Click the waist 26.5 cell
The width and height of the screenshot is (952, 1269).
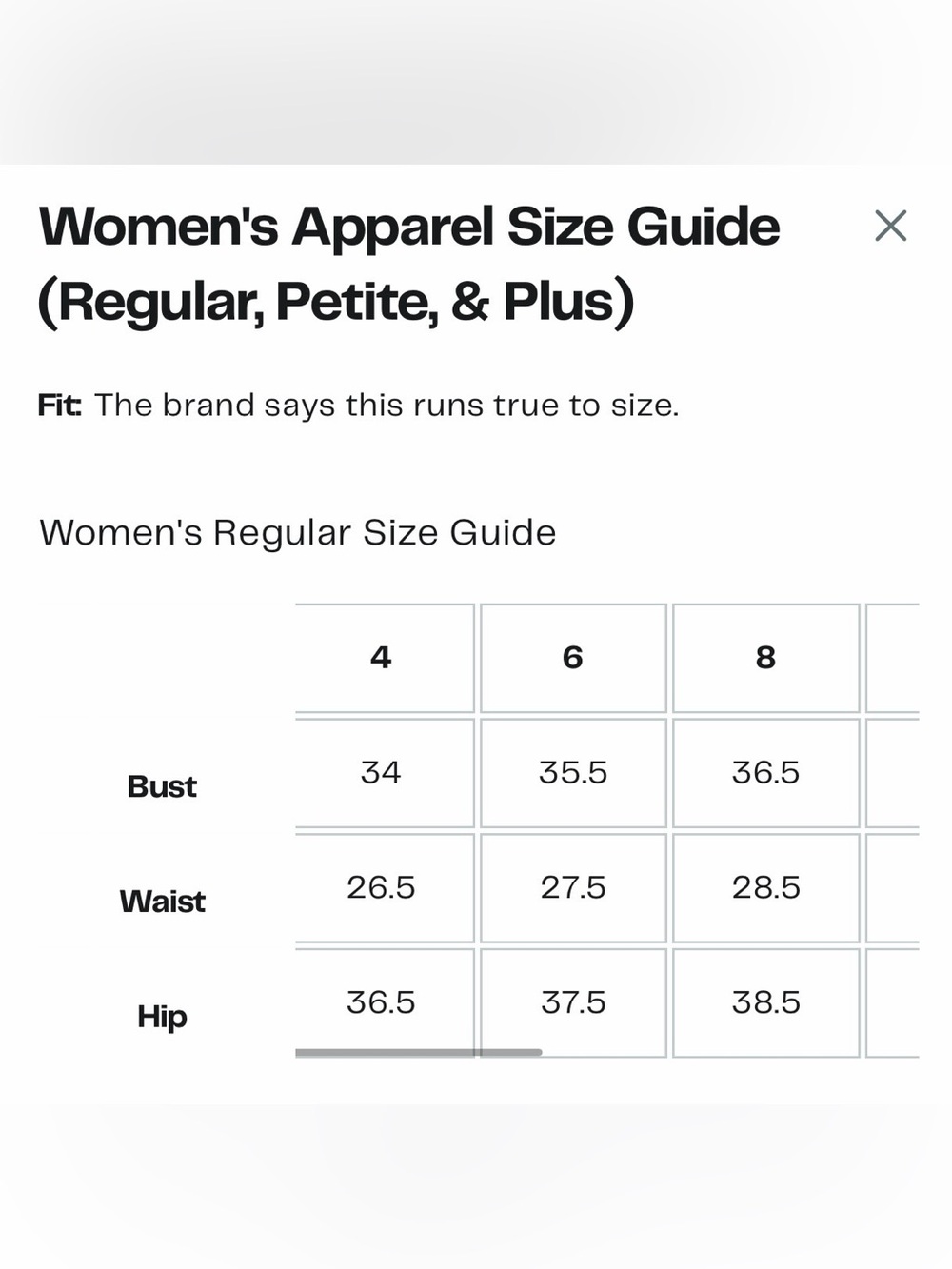381,888
